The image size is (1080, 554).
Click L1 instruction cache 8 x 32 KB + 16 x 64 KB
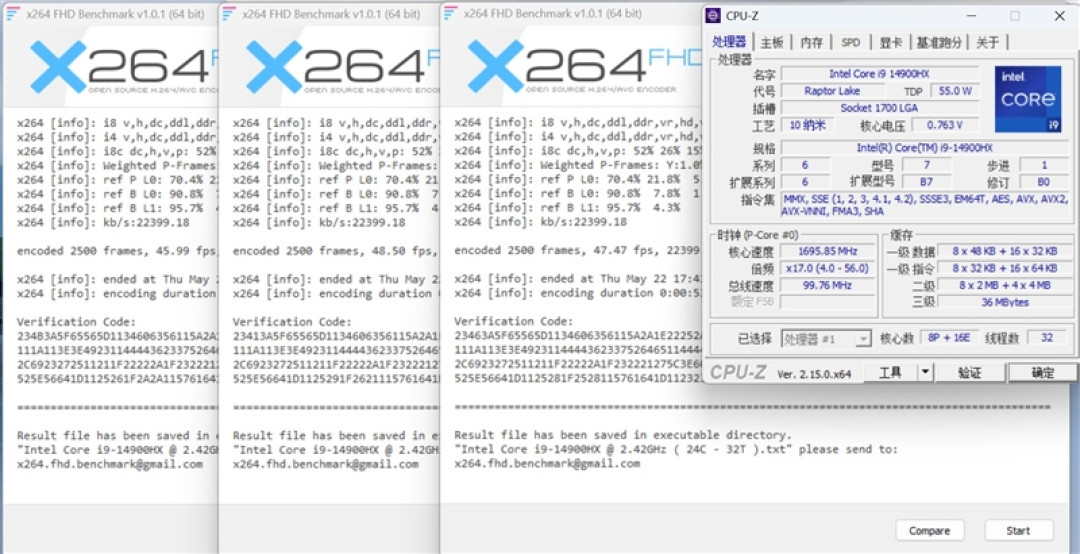1004,268
